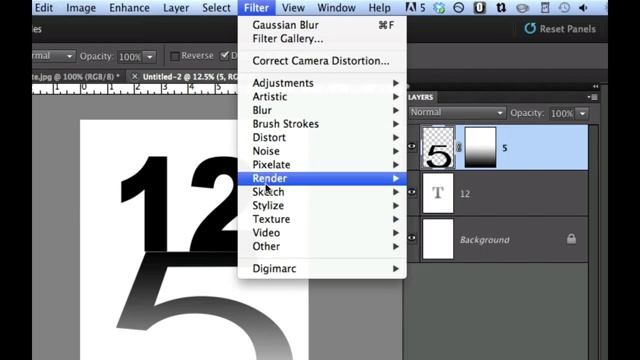Select the layer named 12
This screenshot has height=360, width=640.
(465, 194)
